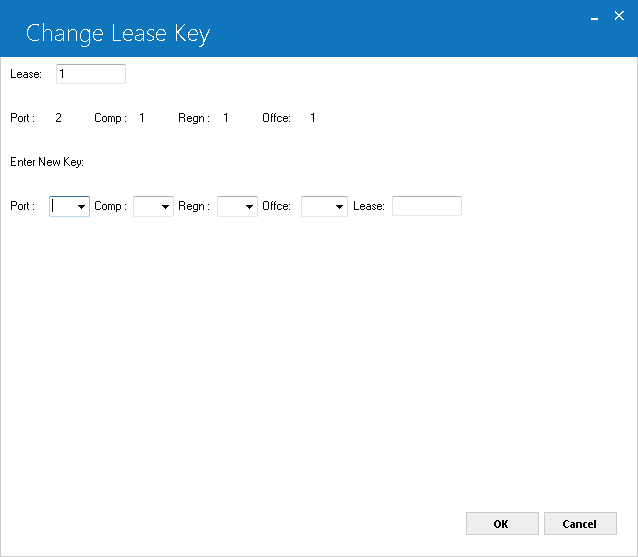Image resolution: width=638 pixels, height=557 pixels.
Task: Confirm with the OK button
Action: pos(502,524)
